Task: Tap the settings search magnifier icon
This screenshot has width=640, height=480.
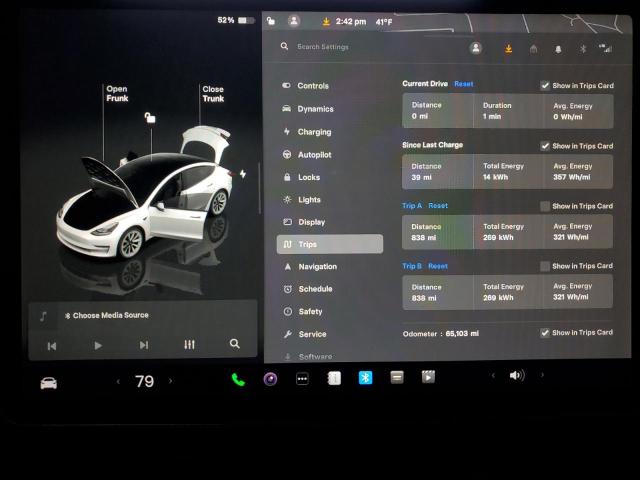Action: pyautogui.click(x=284, y=46)
